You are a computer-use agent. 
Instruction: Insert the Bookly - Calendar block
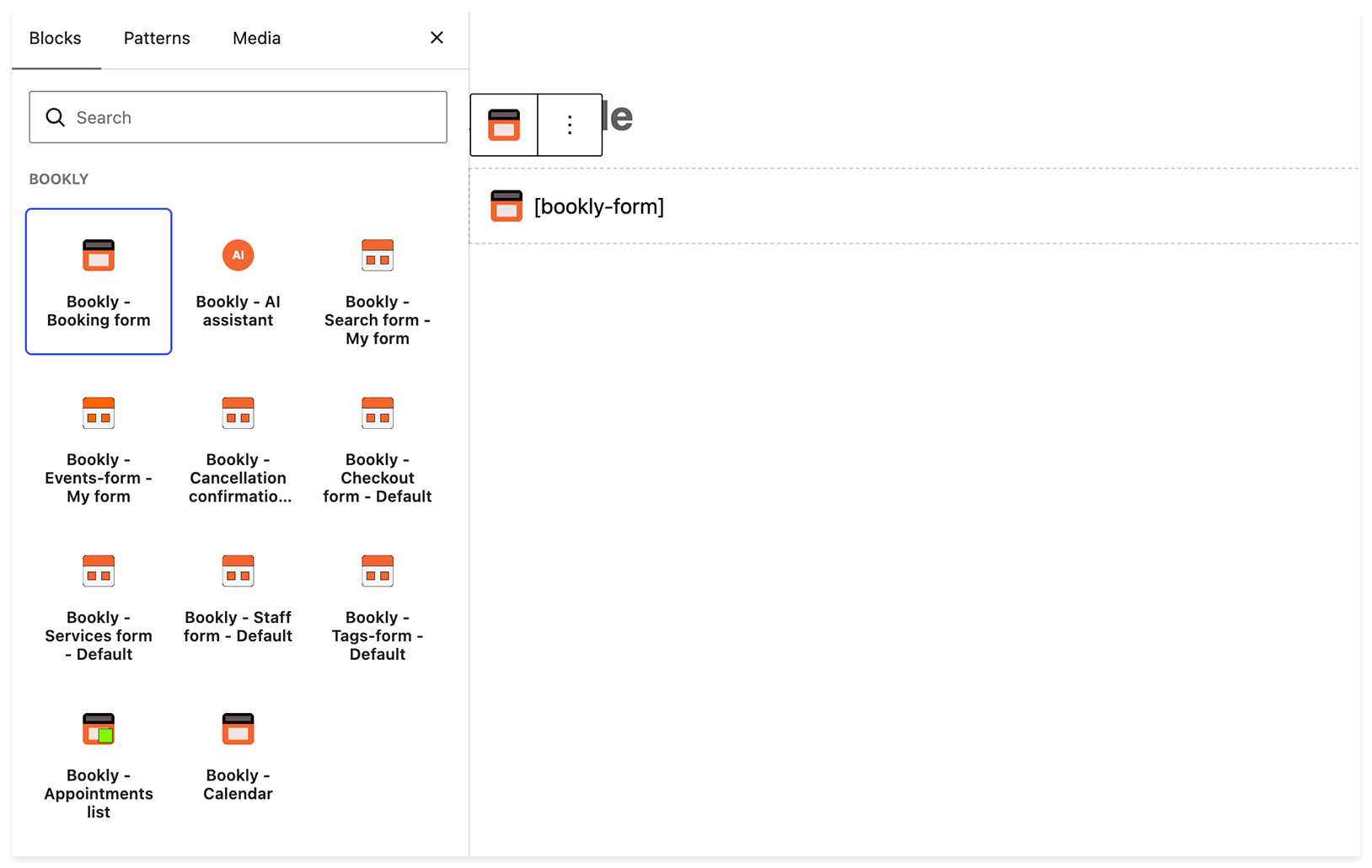[238, 764]
